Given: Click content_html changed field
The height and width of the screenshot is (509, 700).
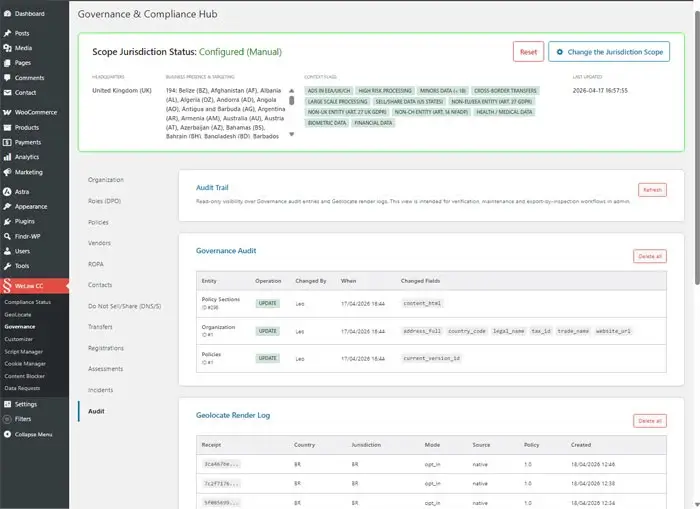Looking at the screenshot, I should (422, 304).
